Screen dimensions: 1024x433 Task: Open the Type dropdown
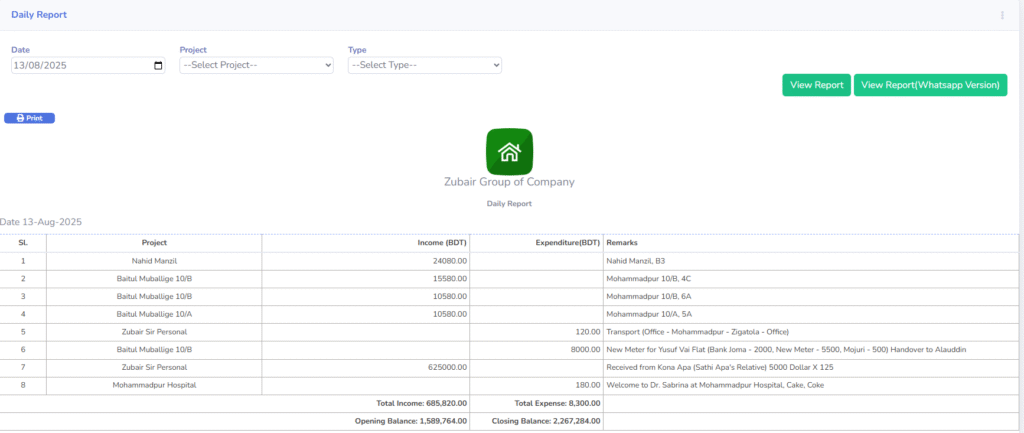(425, 65)
